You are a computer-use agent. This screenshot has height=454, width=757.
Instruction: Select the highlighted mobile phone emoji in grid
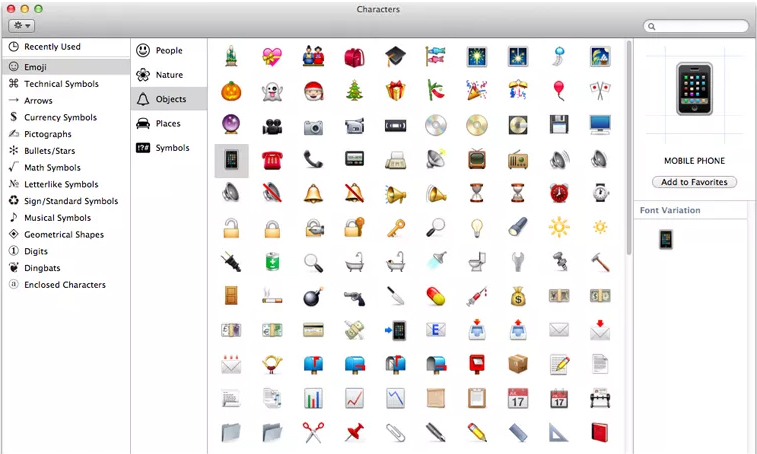[231, 160]
